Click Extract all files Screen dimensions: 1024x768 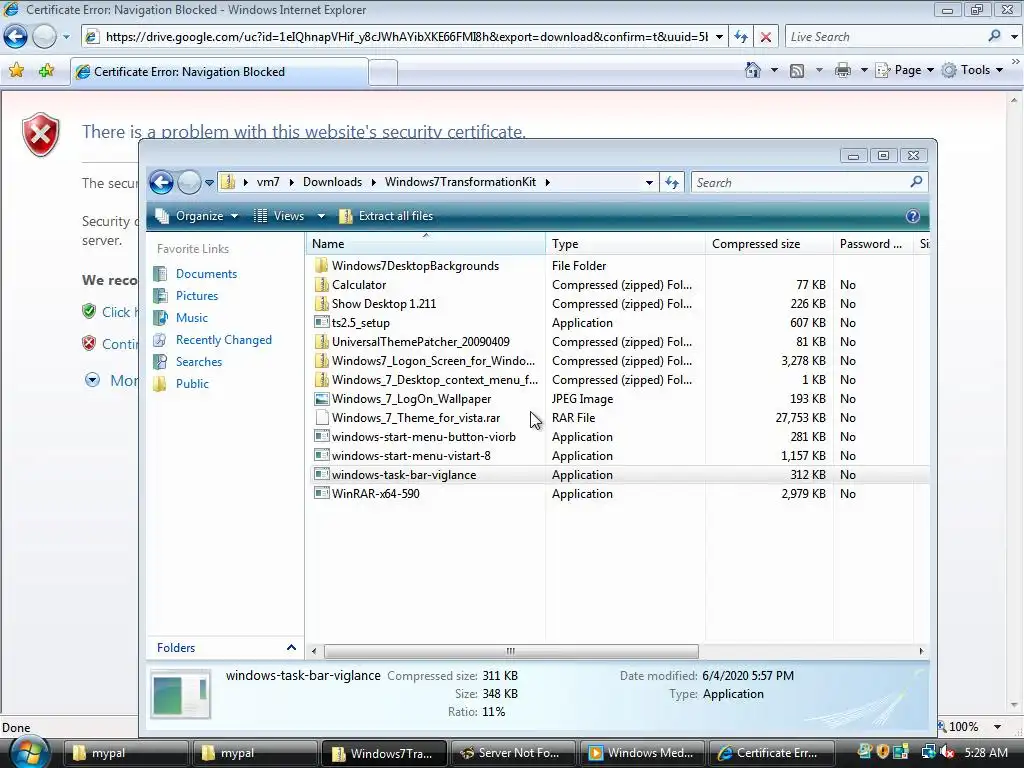coord(386,216)
